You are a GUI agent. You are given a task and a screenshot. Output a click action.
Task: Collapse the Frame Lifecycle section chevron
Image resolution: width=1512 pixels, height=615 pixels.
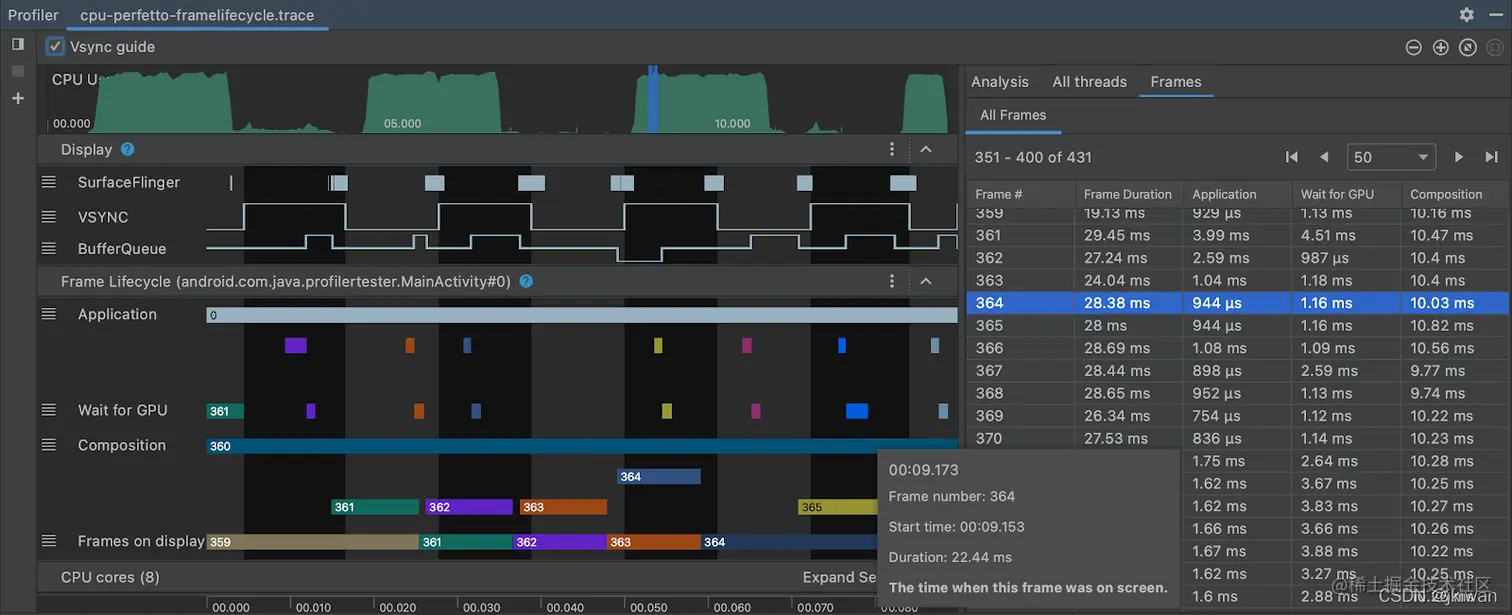tap(926, 281)
